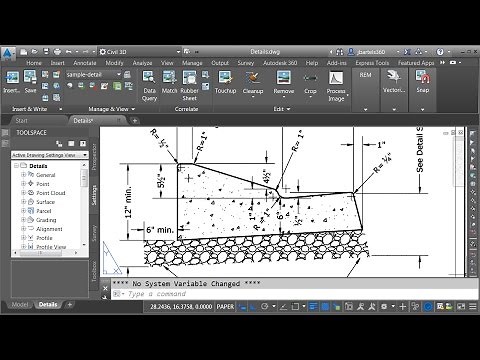480x360 pixels.
Task: Click the Match raster tool
Action: pyautogui.click(x=169, y=82)
